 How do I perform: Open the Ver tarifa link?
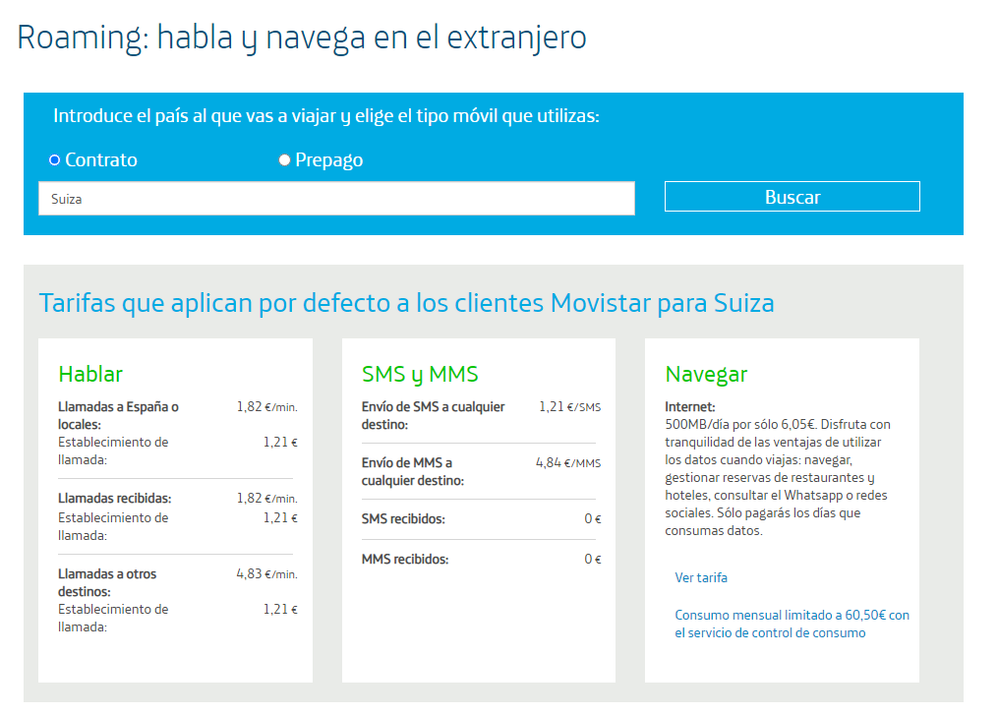click(x=701, y=578)
